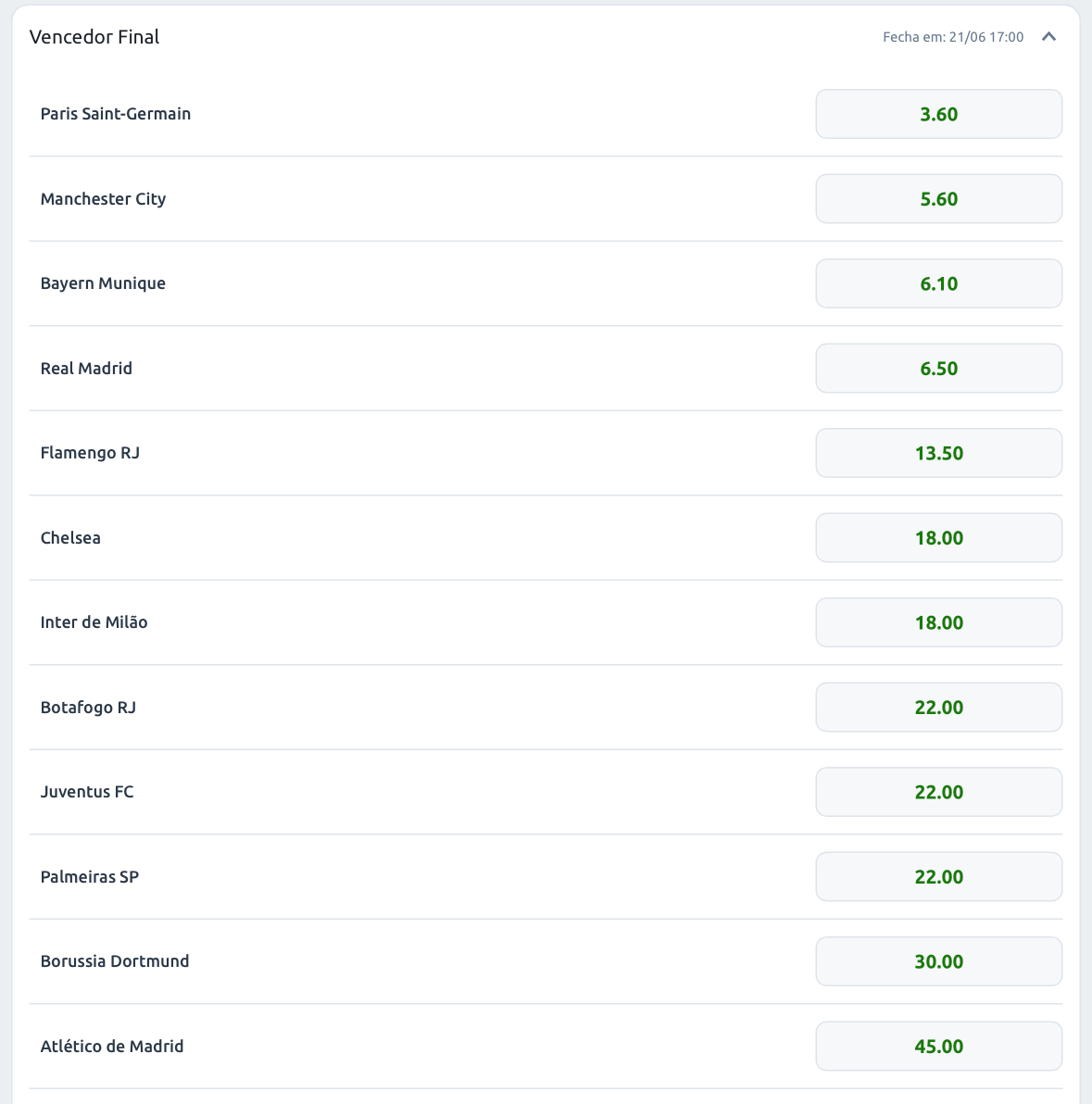
Task: Choose Real Madrid odds 6.50
Action: [938, 369]
